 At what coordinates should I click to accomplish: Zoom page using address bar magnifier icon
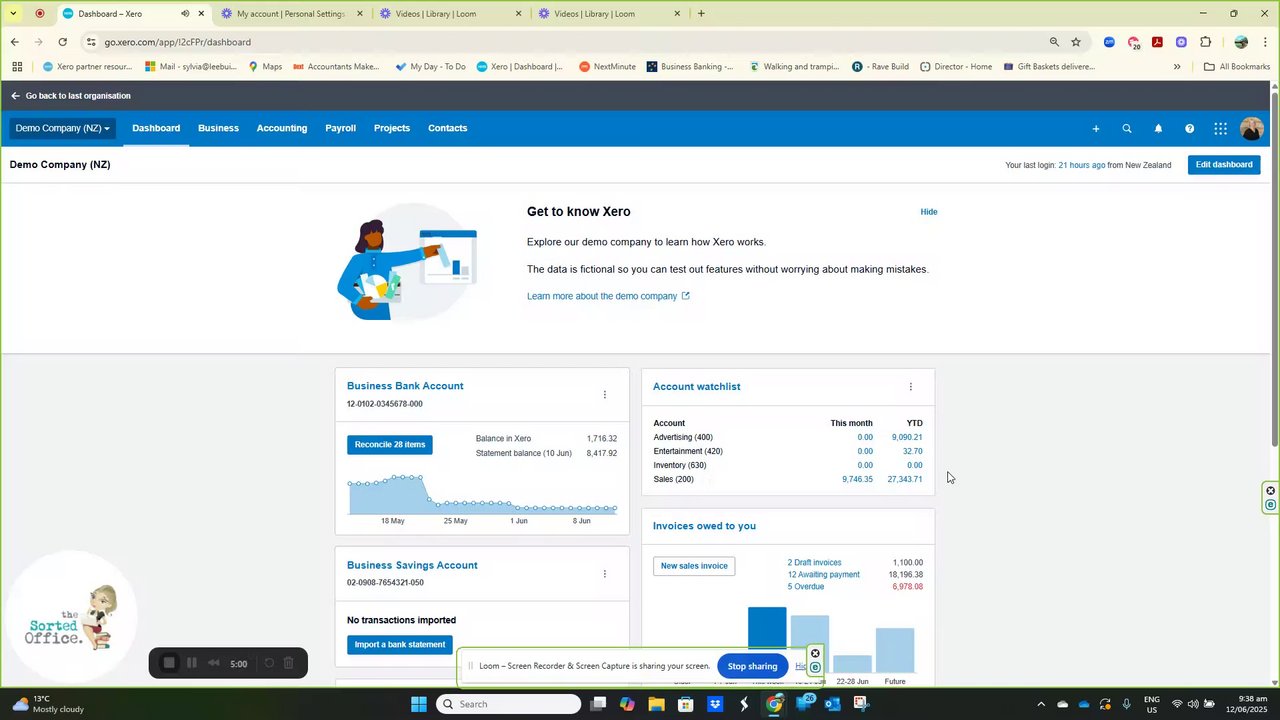1054,42
